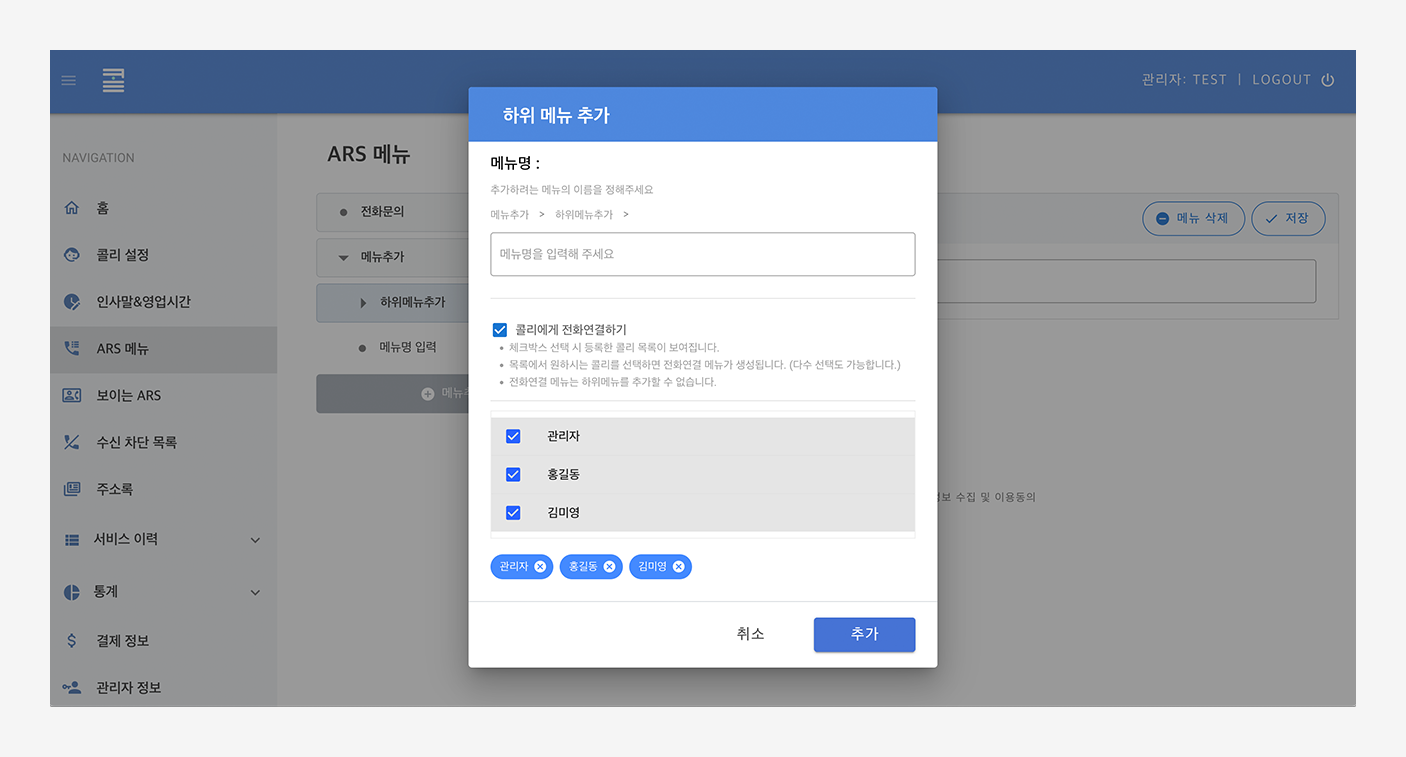Click the home icon in the navigation
1406x757 pixels.
[71, 208]
